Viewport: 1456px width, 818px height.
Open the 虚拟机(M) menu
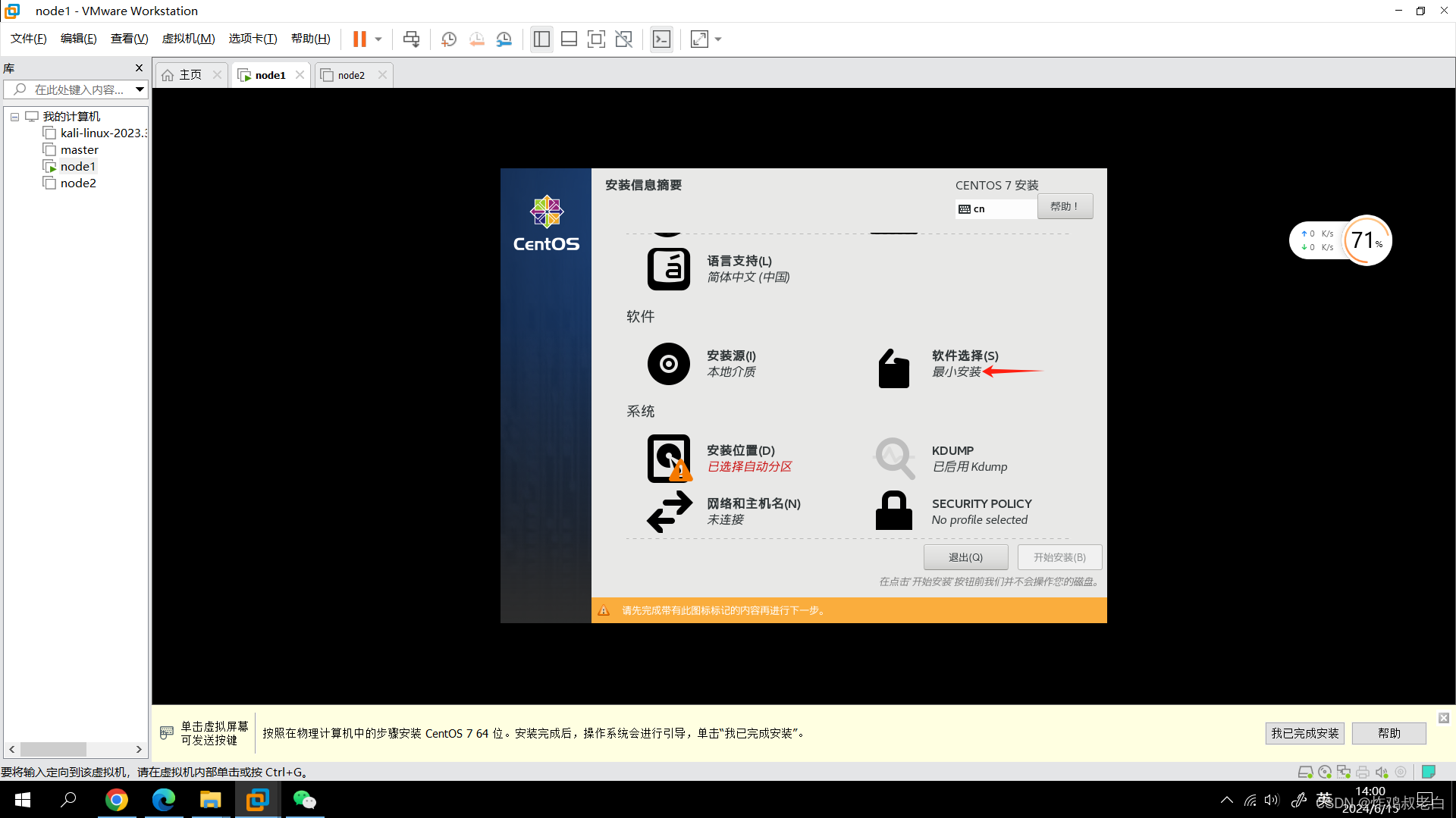pos(188,39)
